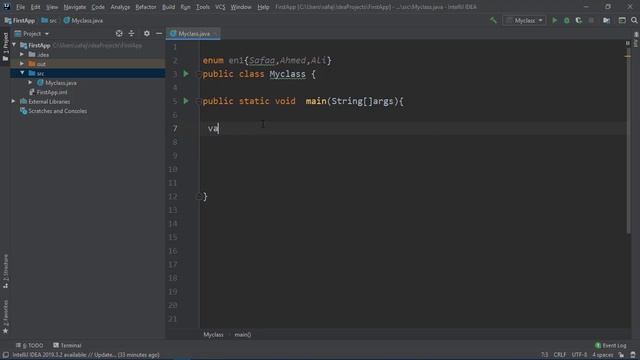This screenshot has height=360, width=640.
Task: Open the Navigate menu
Action: click(x=75, y=7)
